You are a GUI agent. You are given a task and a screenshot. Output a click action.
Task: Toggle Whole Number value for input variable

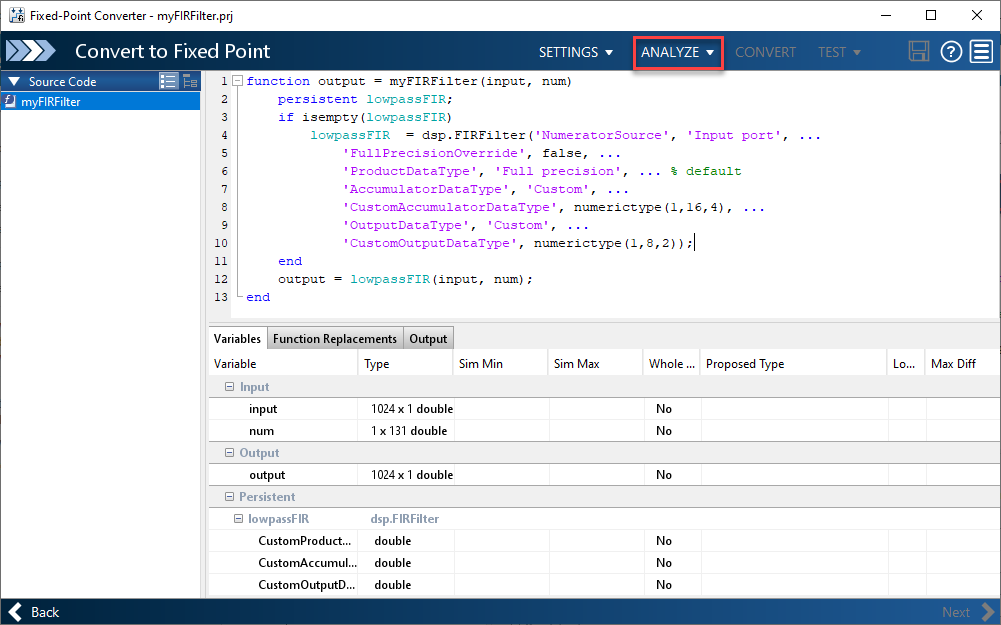[x=664, y=409]
